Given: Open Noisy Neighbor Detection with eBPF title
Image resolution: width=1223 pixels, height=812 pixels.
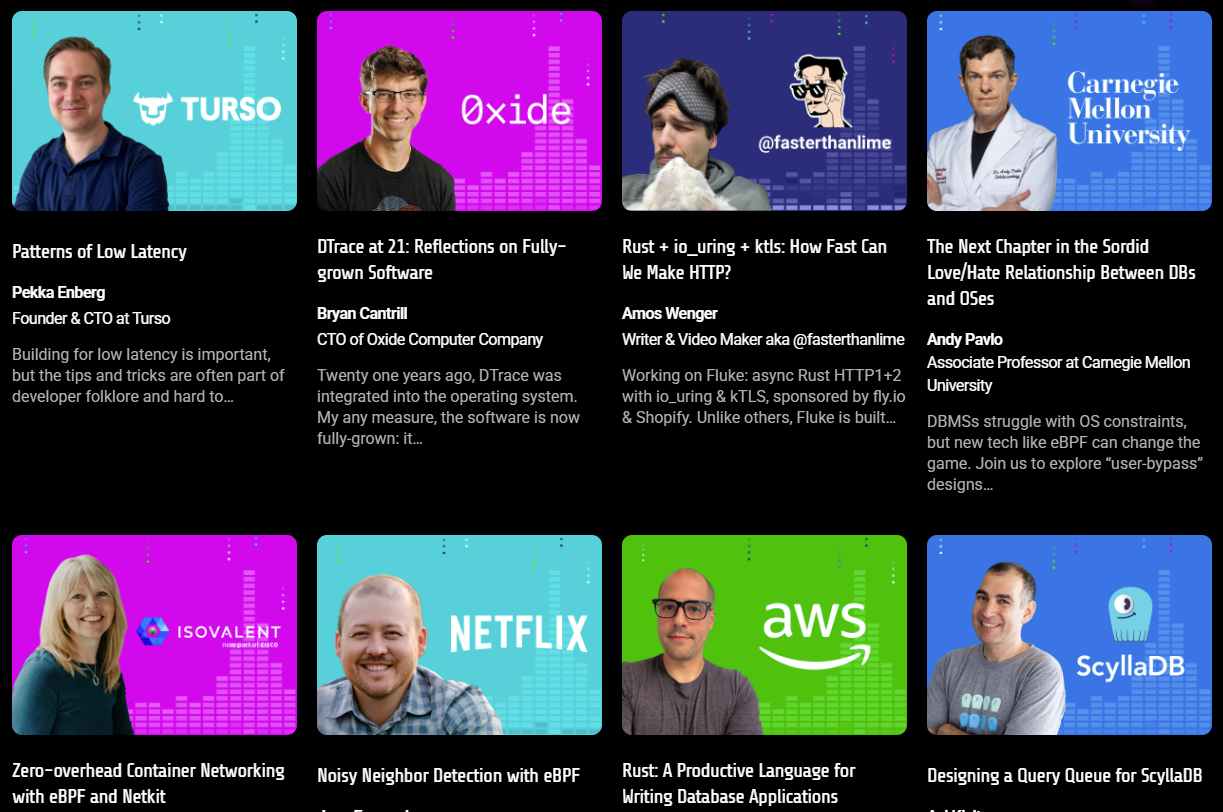Looking at the screenshot, I should pos(448,776).
